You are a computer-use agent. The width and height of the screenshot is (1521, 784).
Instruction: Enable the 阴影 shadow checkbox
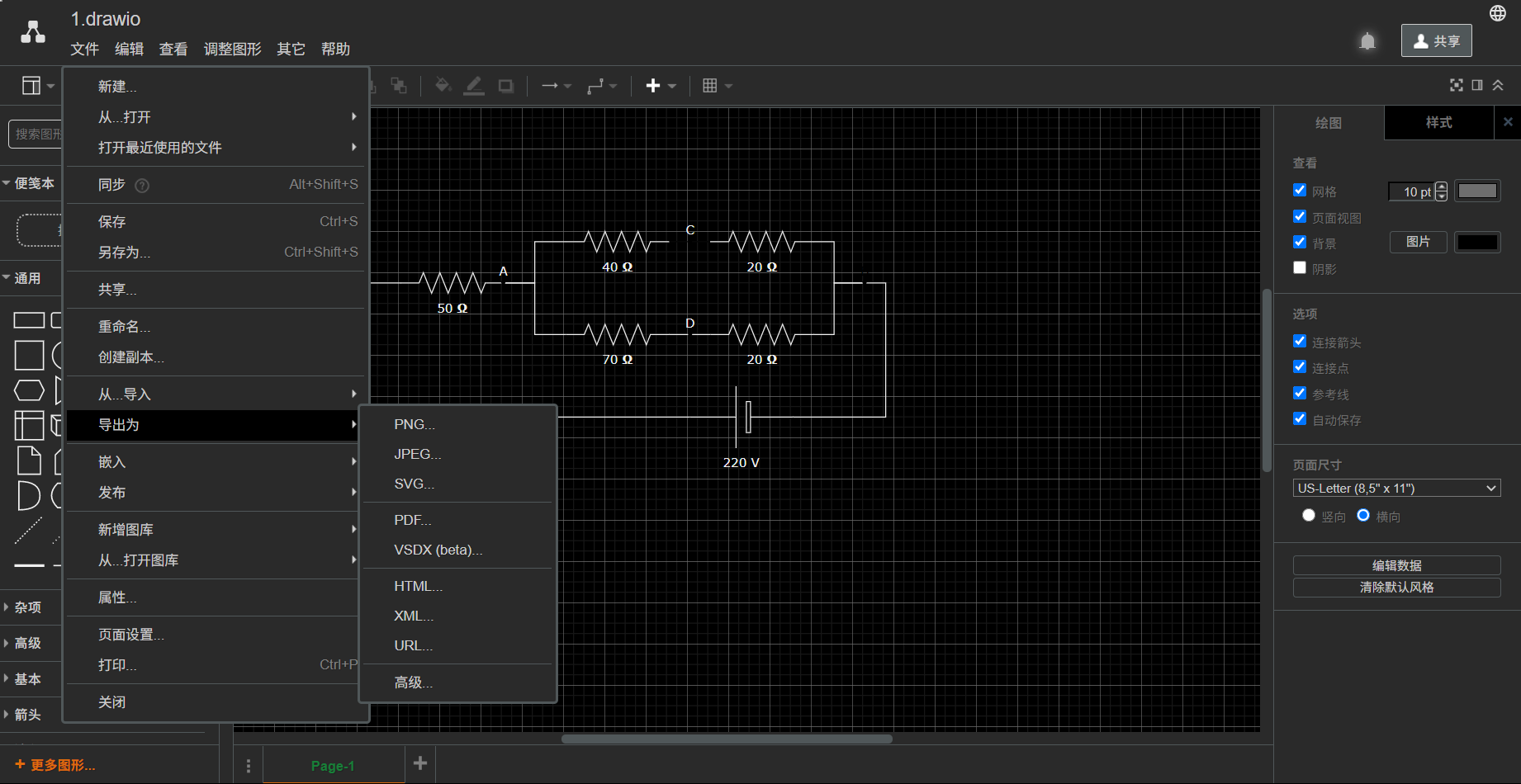coord(1300,268)
